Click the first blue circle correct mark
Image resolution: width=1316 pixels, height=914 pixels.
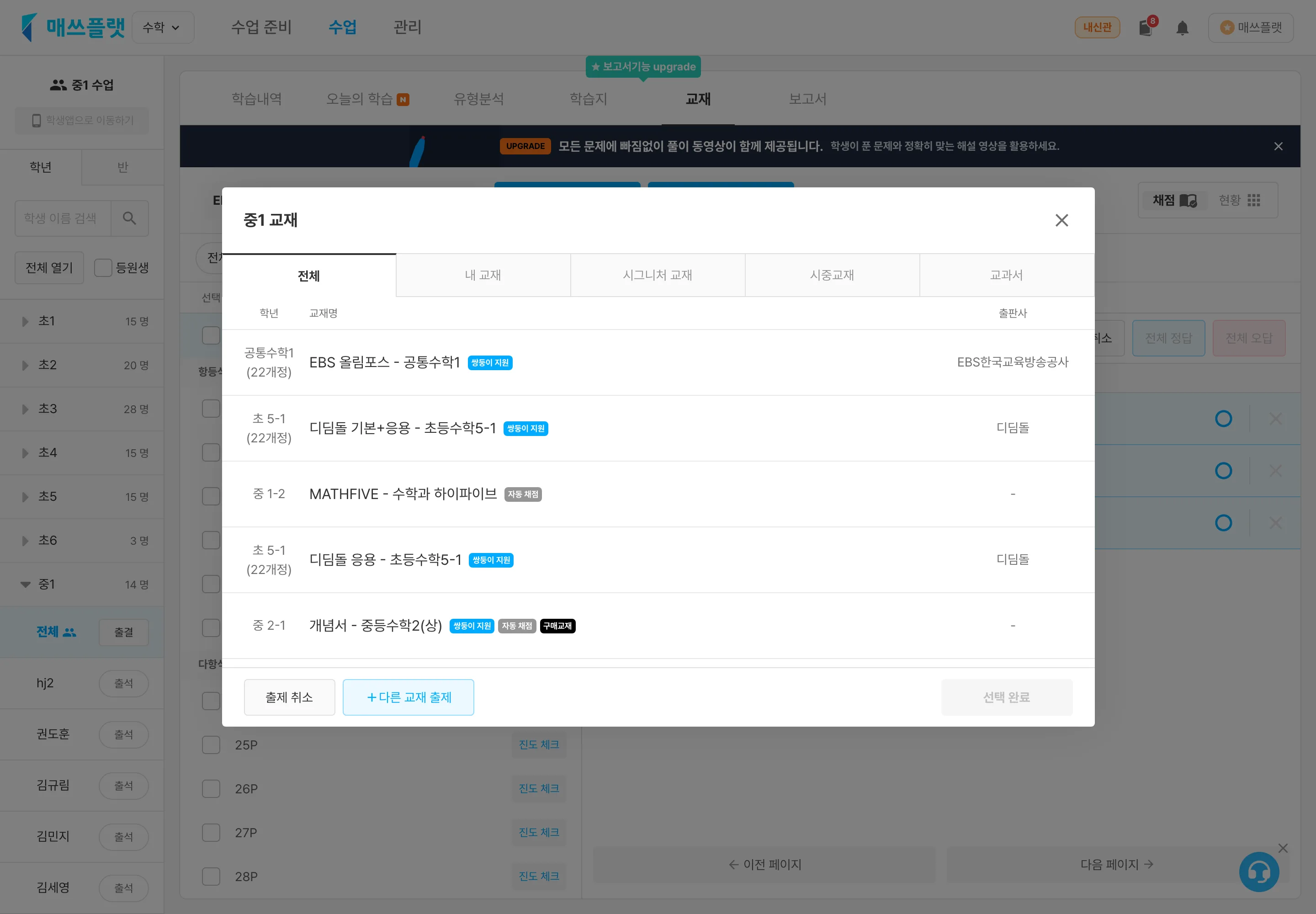[x=1223, y=419]
